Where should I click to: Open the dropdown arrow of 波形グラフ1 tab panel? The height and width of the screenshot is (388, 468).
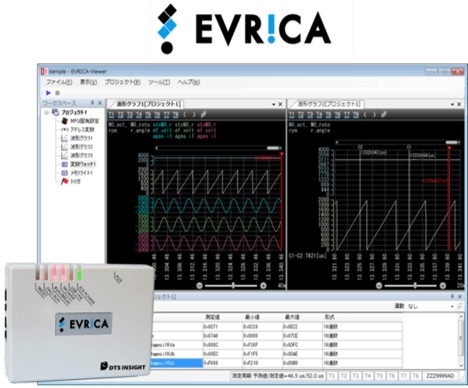point(273,104)
